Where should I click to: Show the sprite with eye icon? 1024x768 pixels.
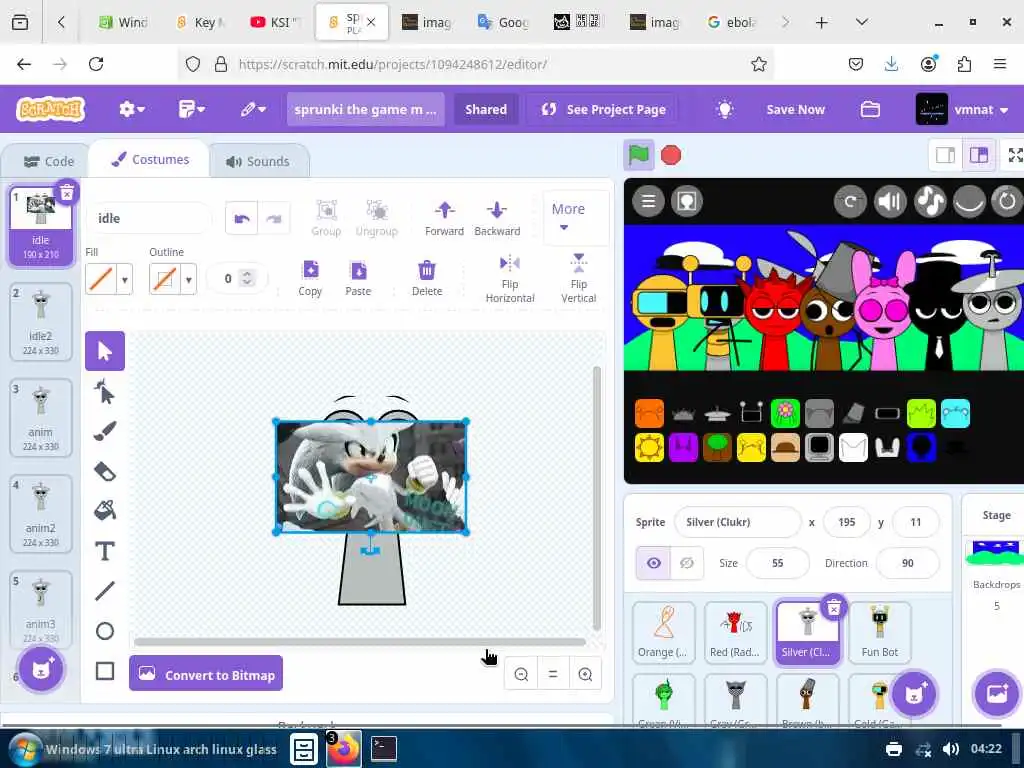tap(654, 563)
